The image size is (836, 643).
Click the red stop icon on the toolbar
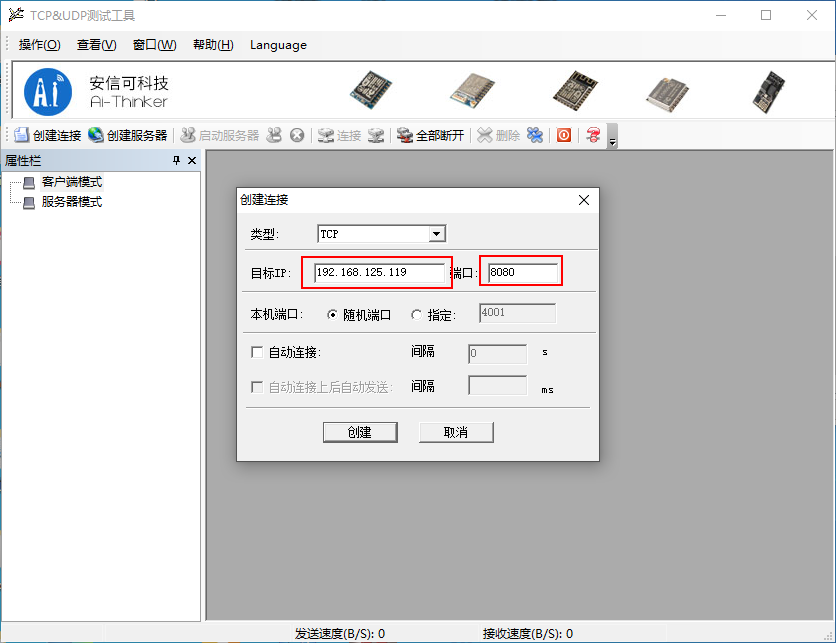(x=563, y=134)
